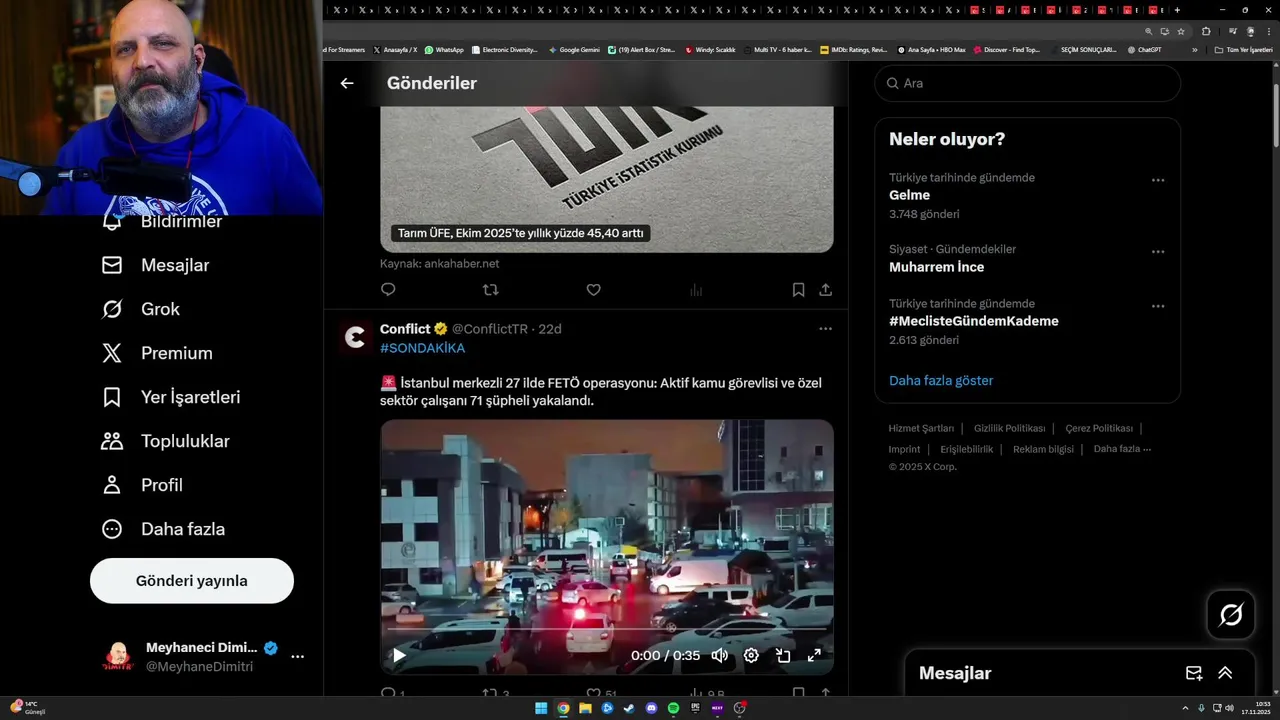Open Mesajlar in the left sidebar
1280x720 pixels.
[155, 265]
